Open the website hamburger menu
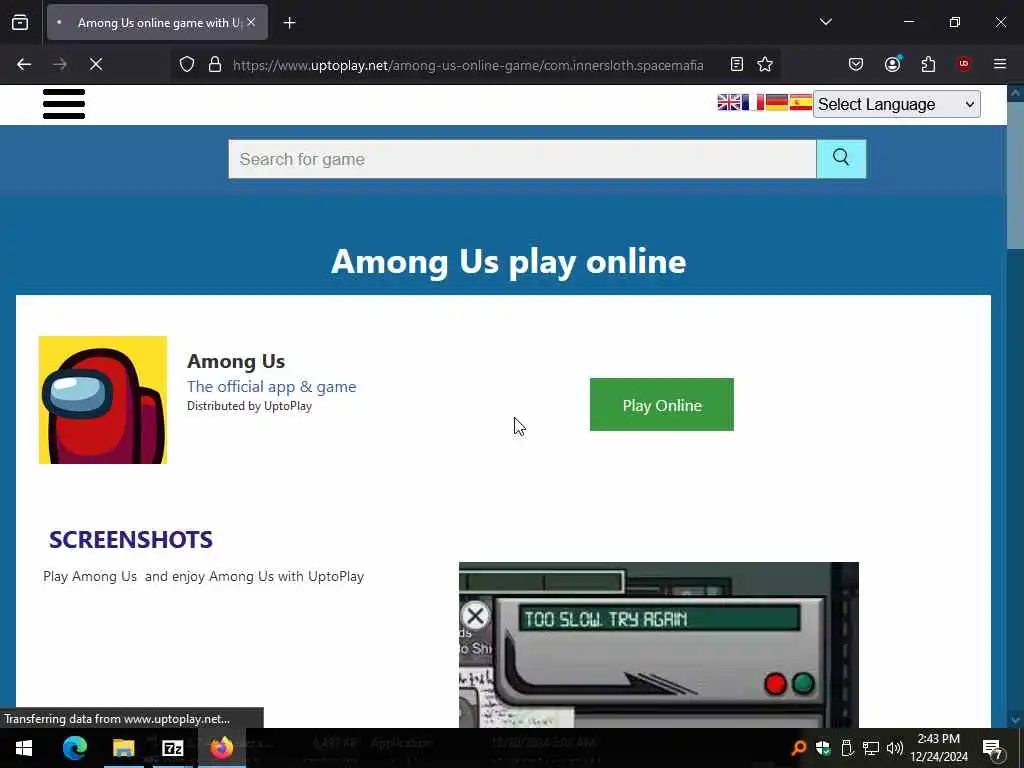Viewport: 1024px width, 768px height. point(64,104)
